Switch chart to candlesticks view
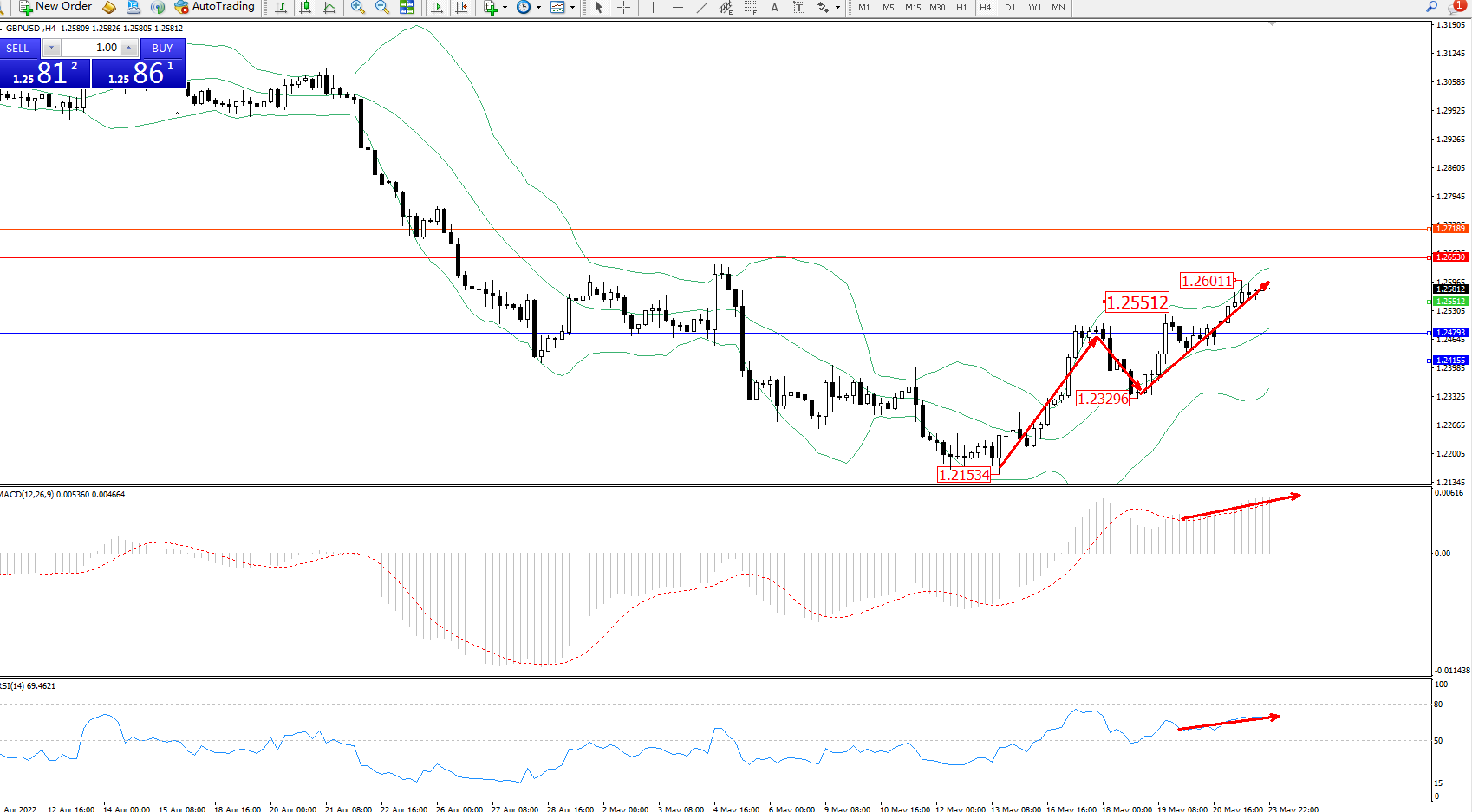This screenshot has width=1472, height=812. tap(305, 7)
